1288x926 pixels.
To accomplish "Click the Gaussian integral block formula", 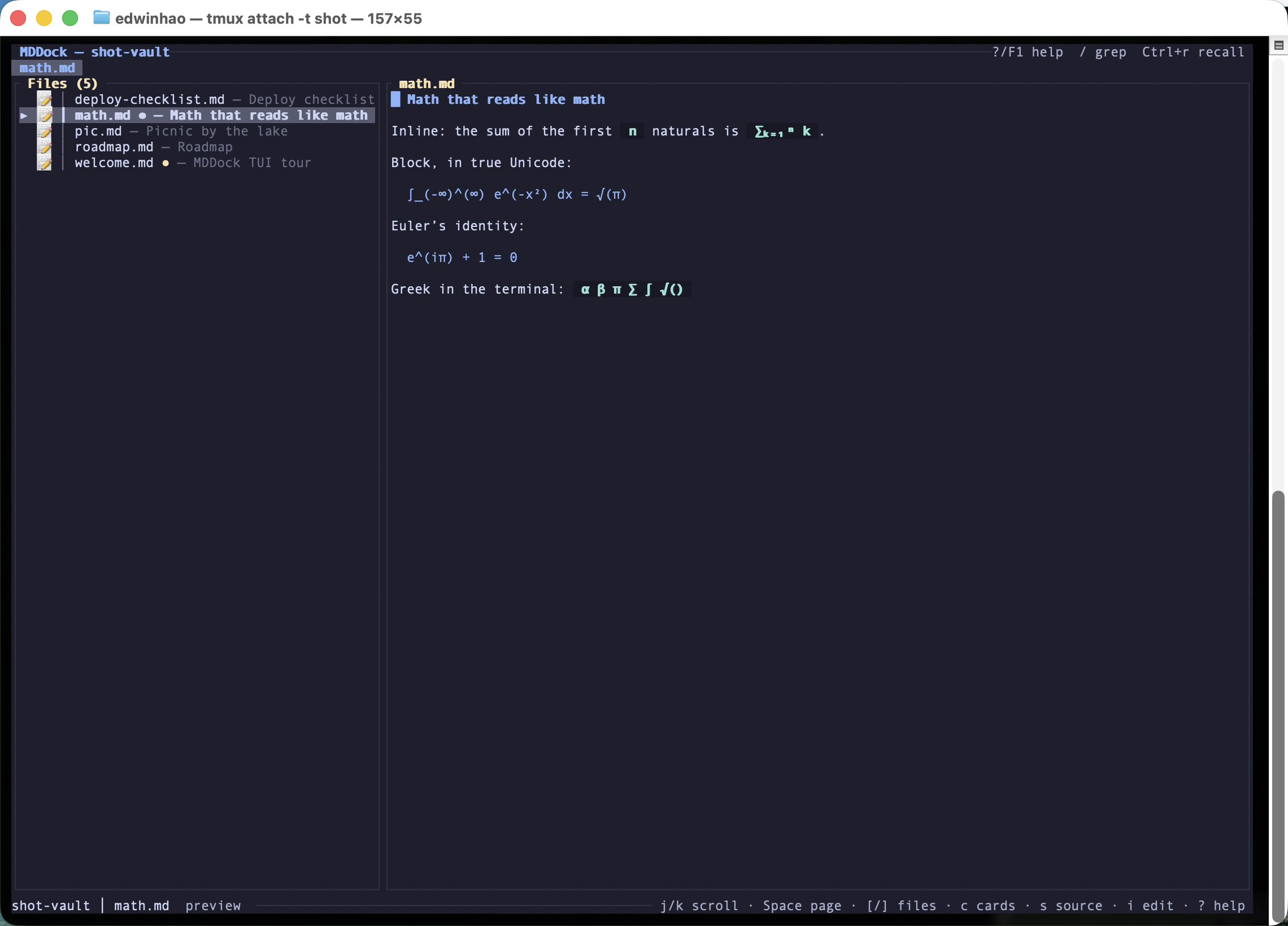I will click(x=517, y=195).
